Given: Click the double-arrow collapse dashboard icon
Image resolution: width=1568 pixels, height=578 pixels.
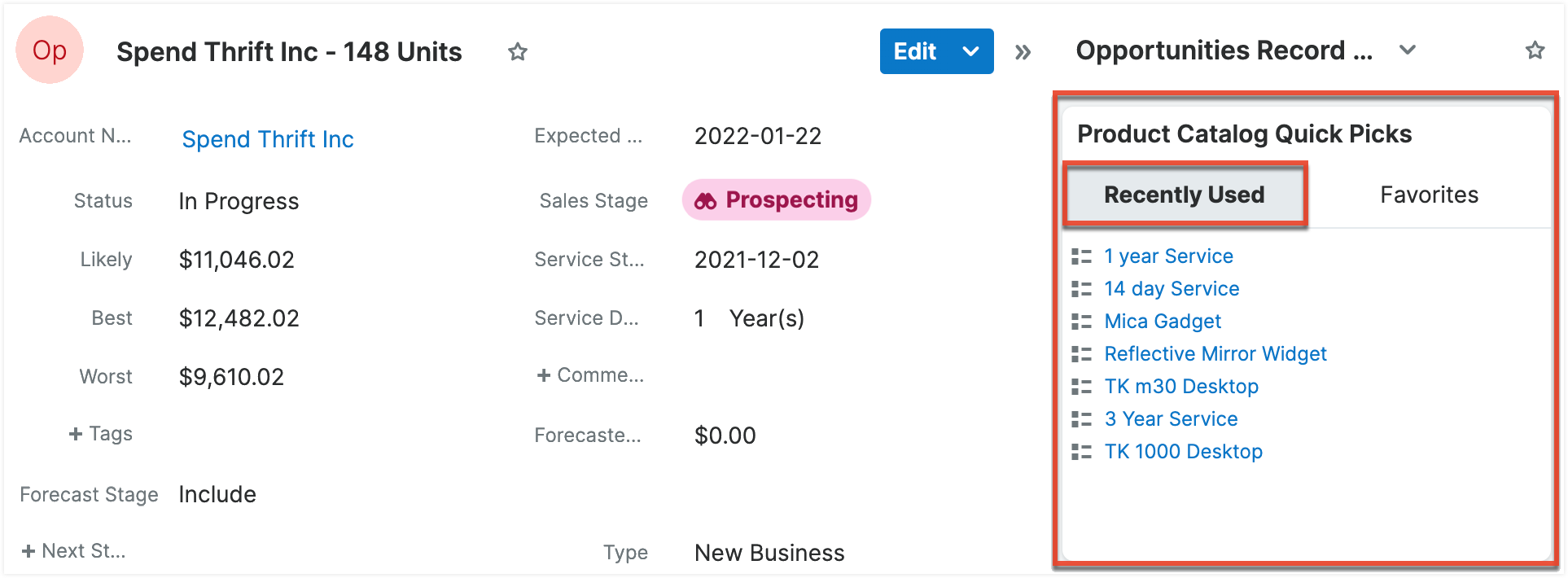Looking at the screenshot, I should pos(1023,53).
